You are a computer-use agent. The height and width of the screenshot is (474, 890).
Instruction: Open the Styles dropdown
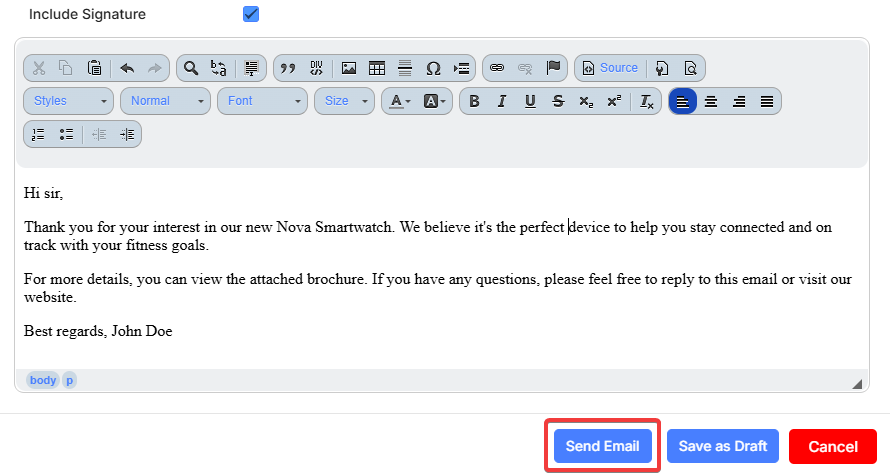pos(68,101)
